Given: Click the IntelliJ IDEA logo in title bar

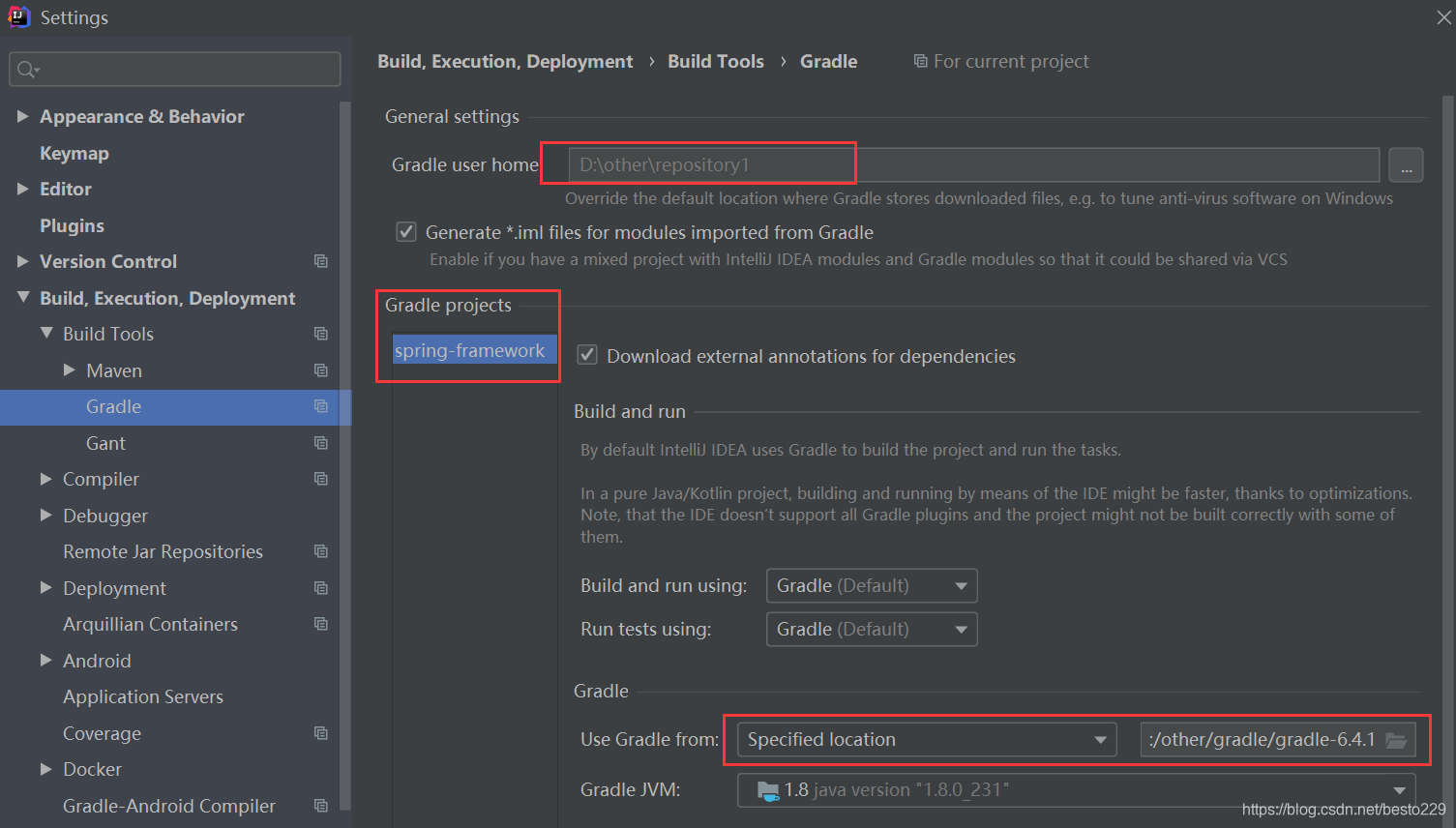Looking at the screenshot, I should tap(18, 16).
